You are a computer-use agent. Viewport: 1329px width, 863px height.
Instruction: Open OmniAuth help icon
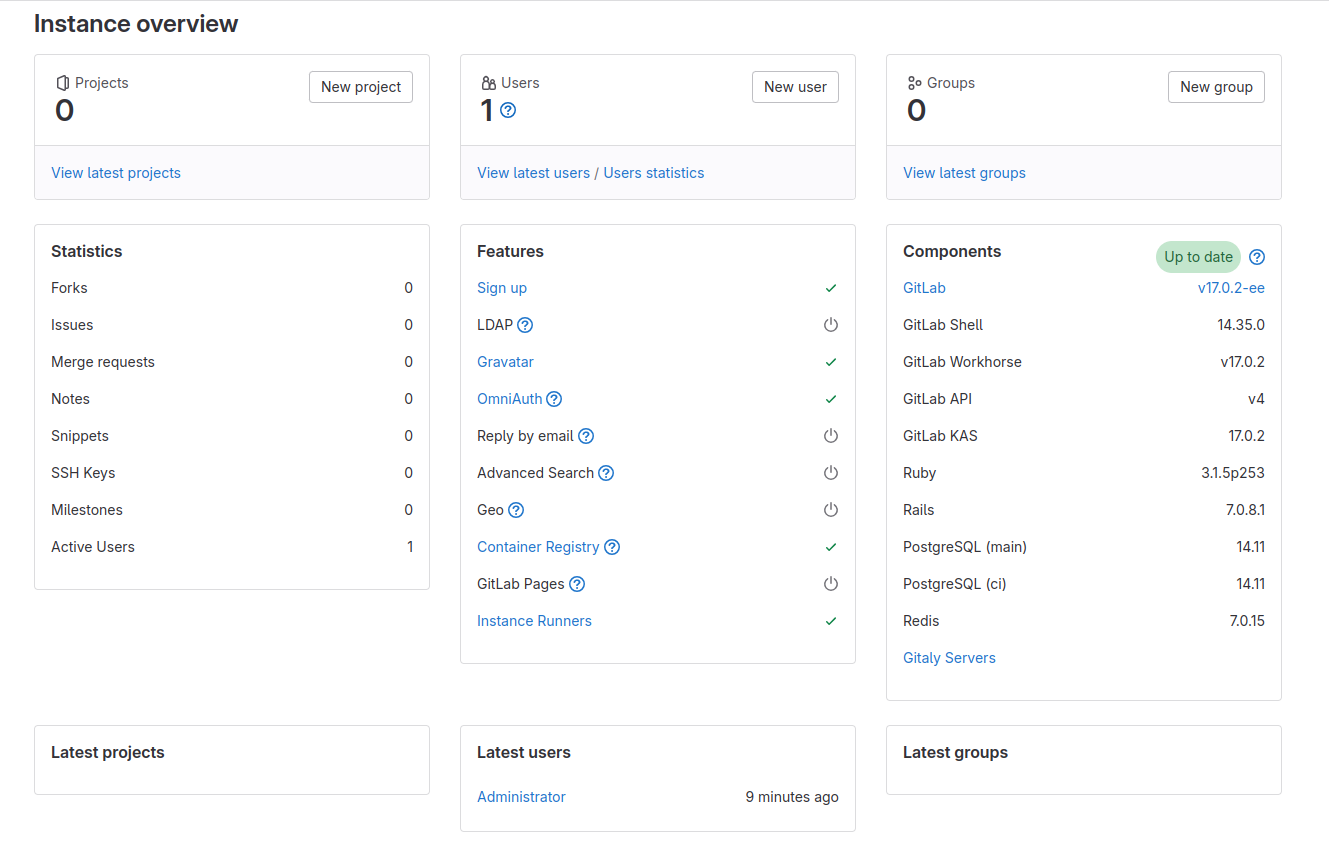click(554, 399)
